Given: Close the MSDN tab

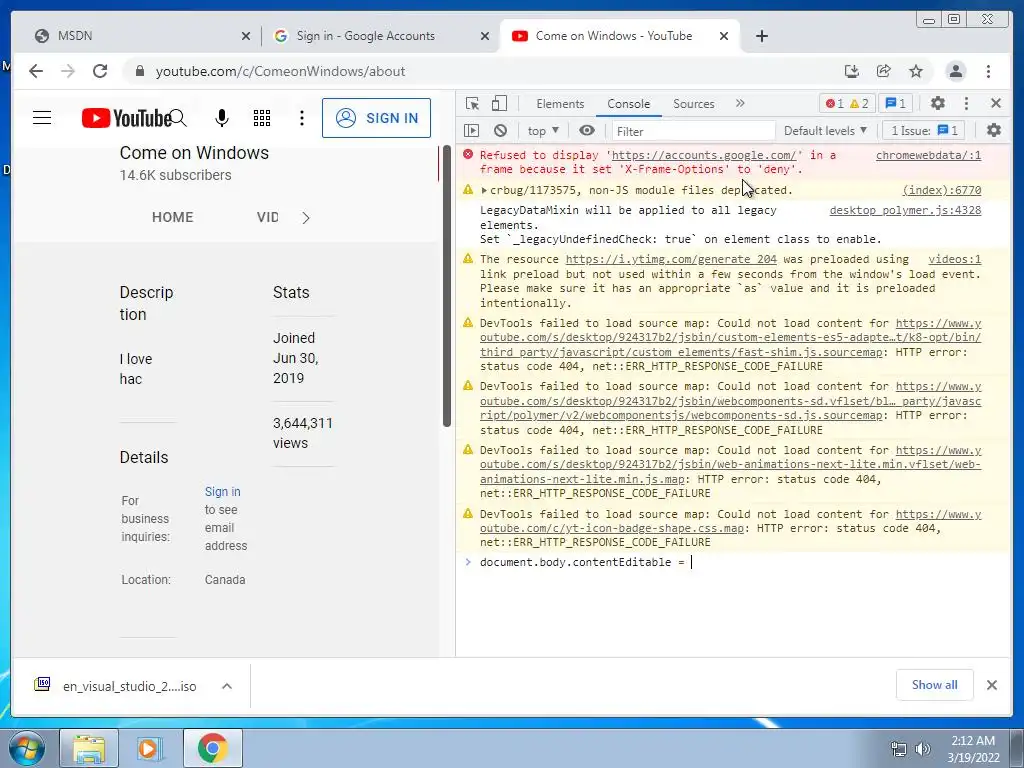Looking at the screenshot, I should 246,36.
